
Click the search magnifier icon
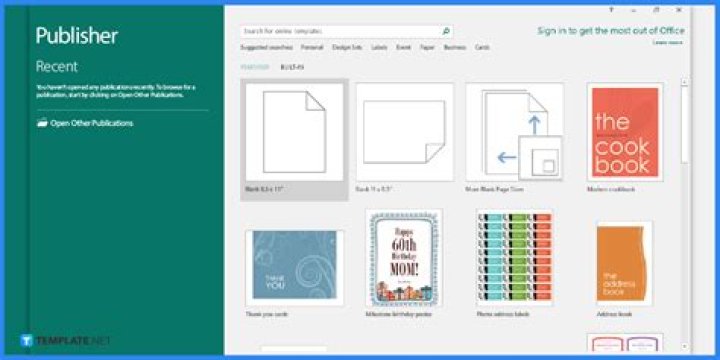coord(445,31)
